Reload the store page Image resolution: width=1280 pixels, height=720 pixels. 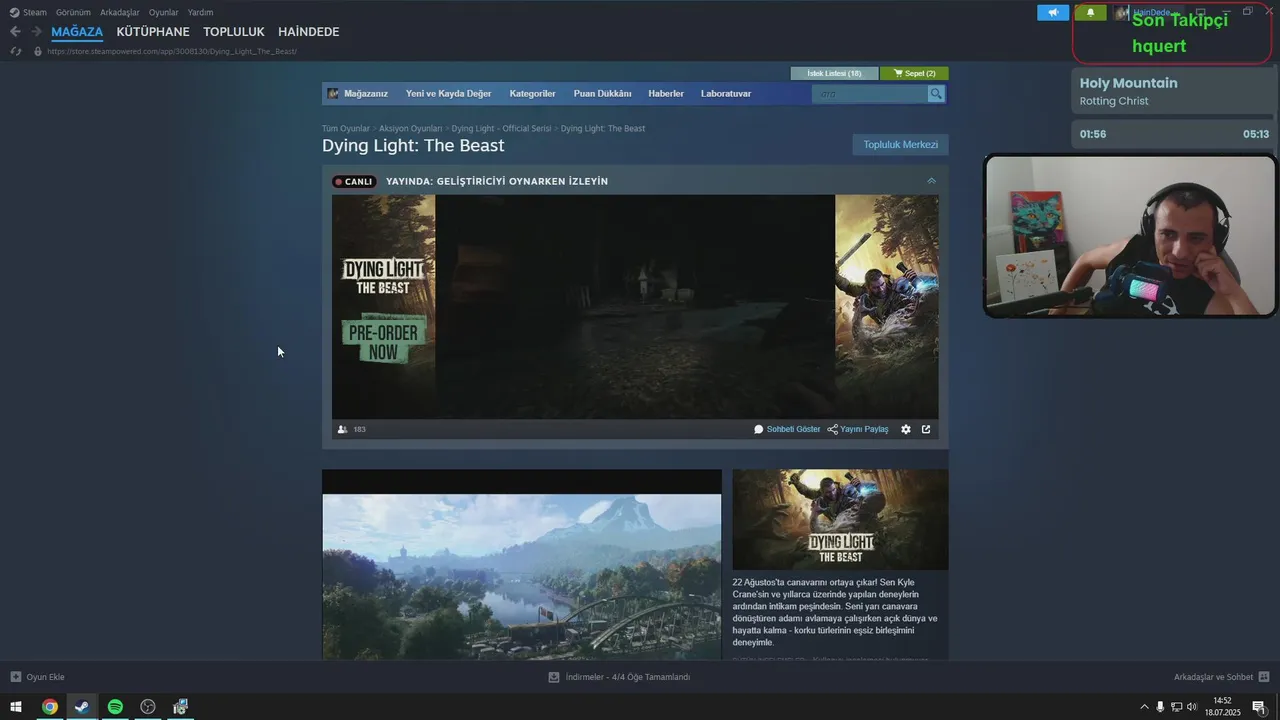(15, 51)
